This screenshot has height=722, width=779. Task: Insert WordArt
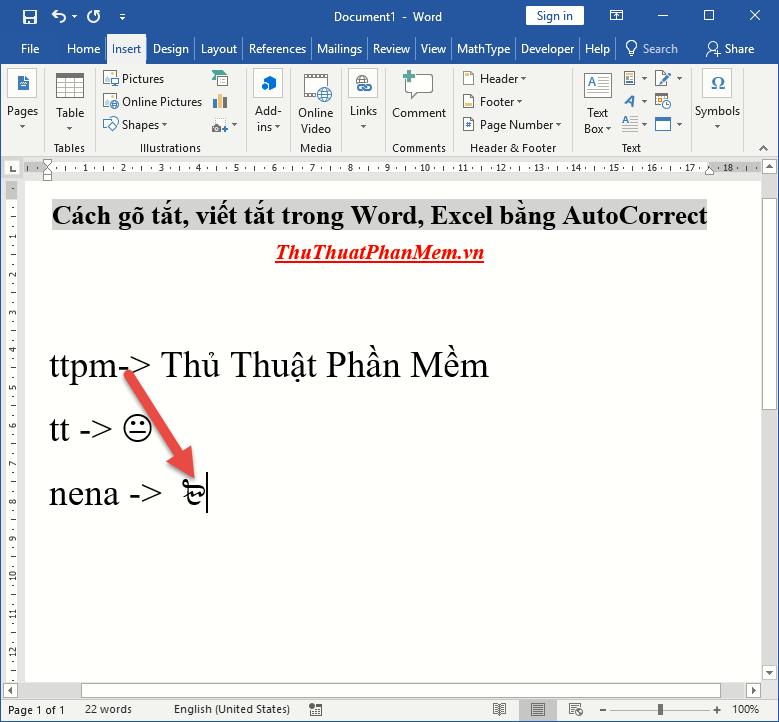pos(635,101)
